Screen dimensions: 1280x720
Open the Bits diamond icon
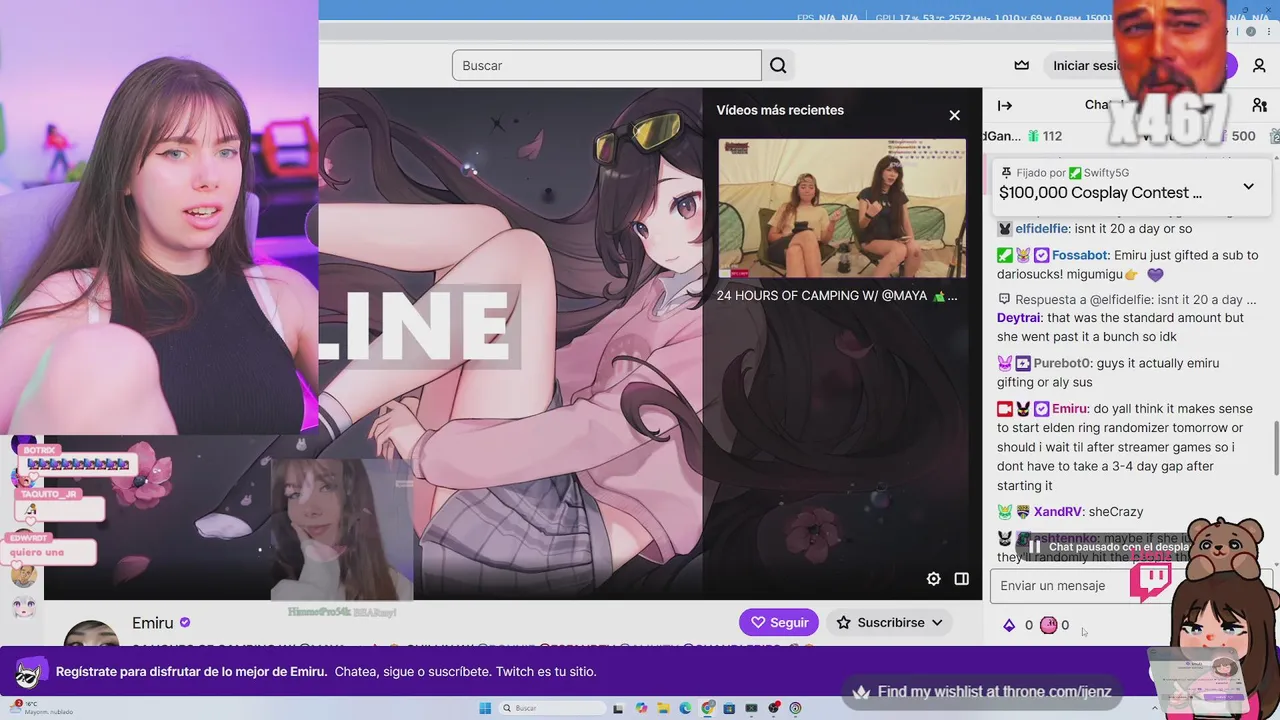(x=1009, y=625)
